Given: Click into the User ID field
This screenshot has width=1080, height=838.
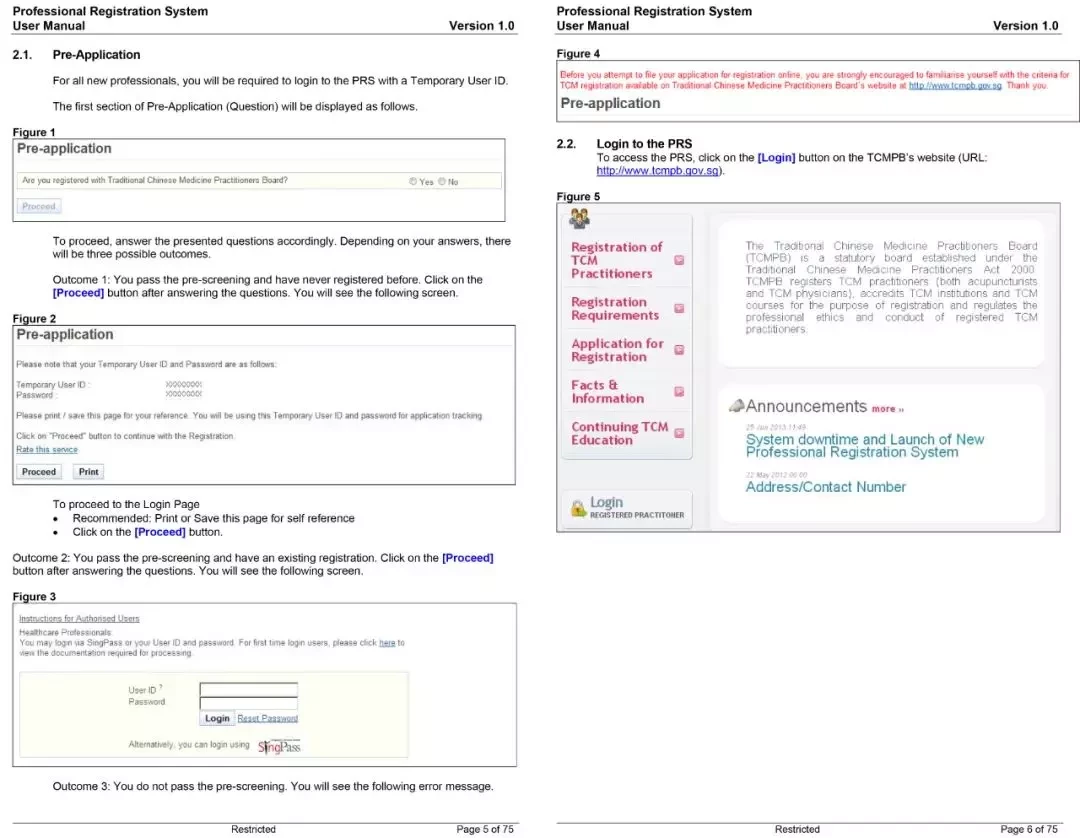Looking at the screenshot, I should tap(249, 689).
